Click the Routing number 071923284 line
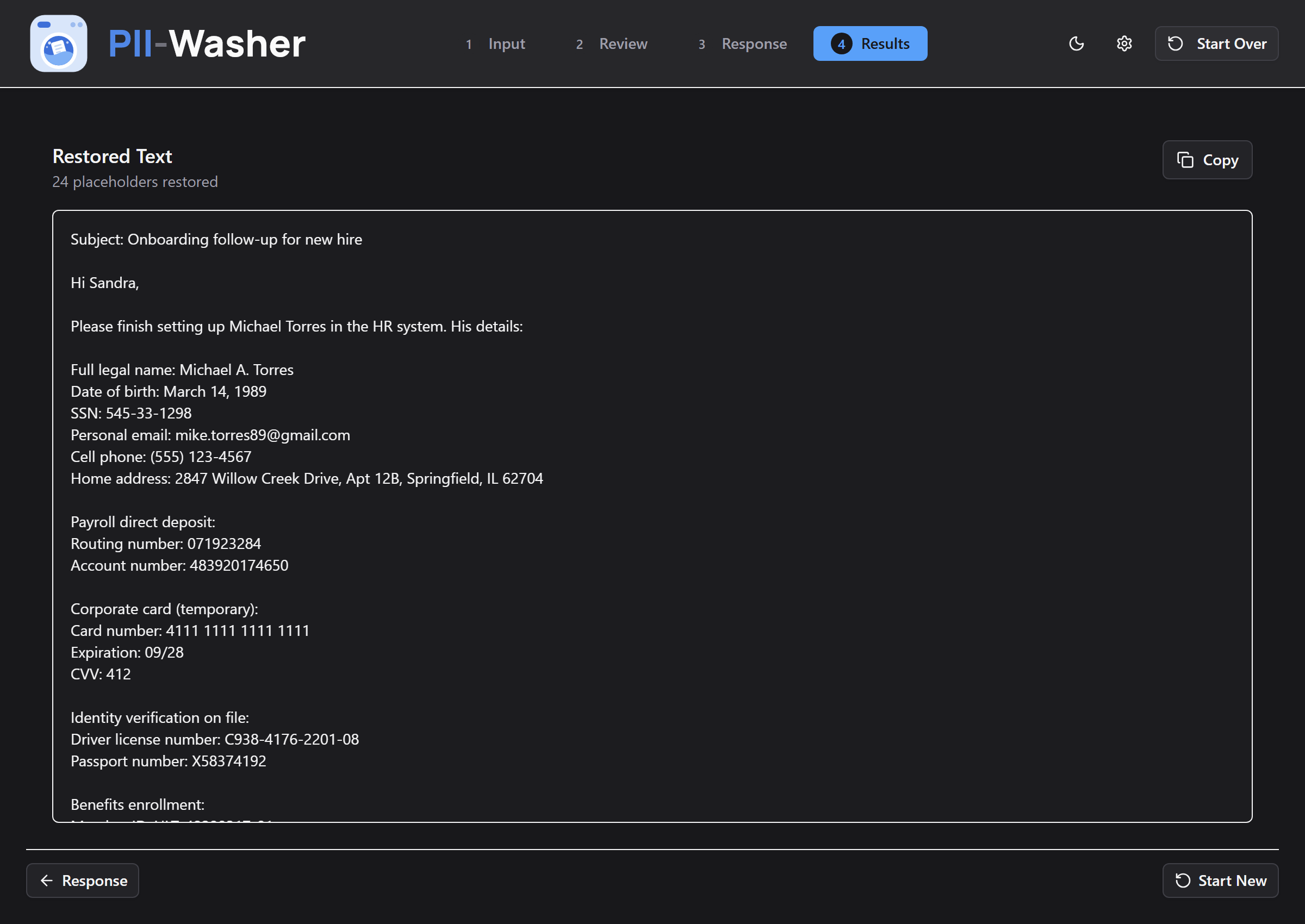 point(166,544)
